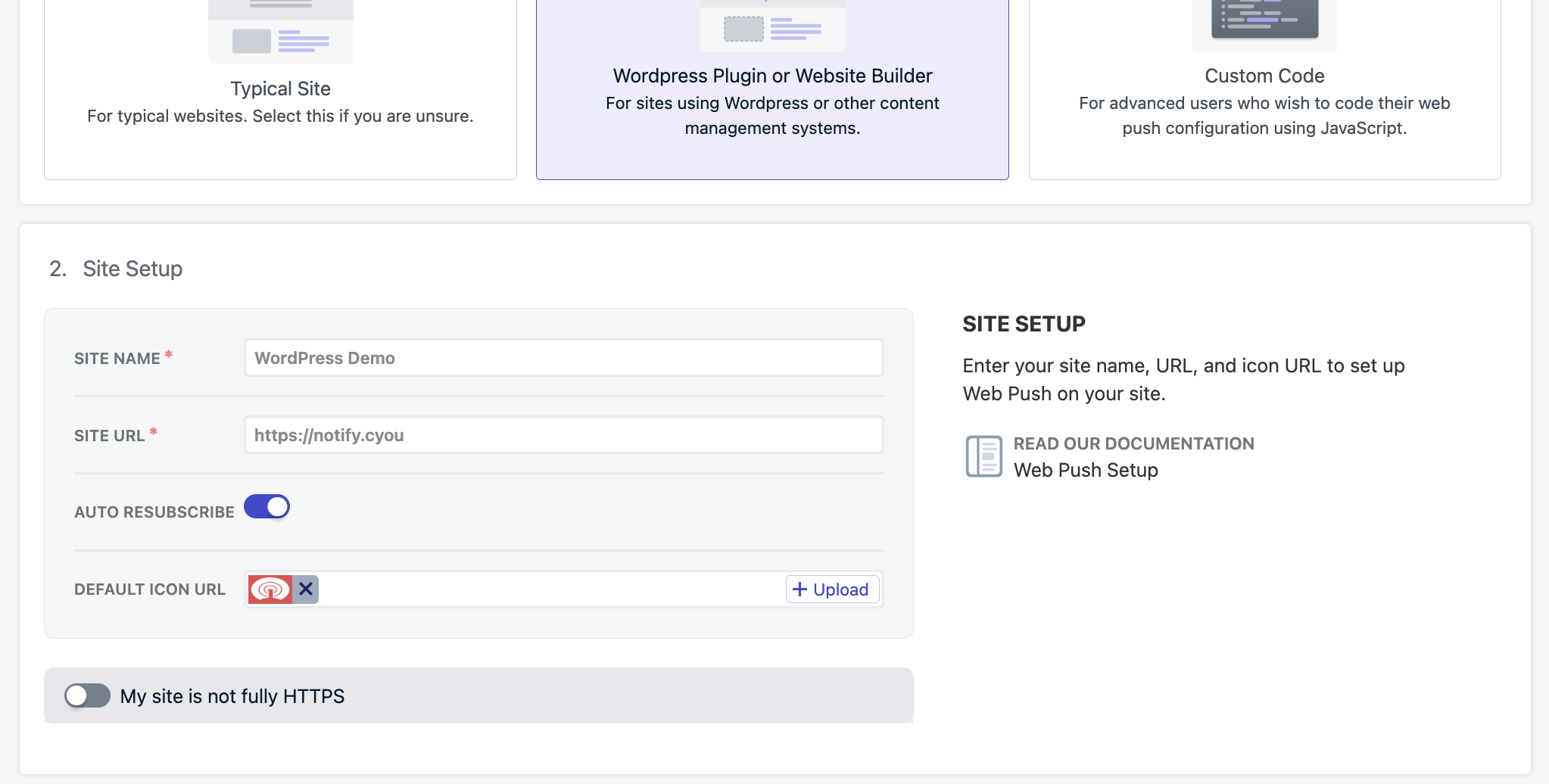Focus the Site URL input field
1549x784 pixels.
563,435
